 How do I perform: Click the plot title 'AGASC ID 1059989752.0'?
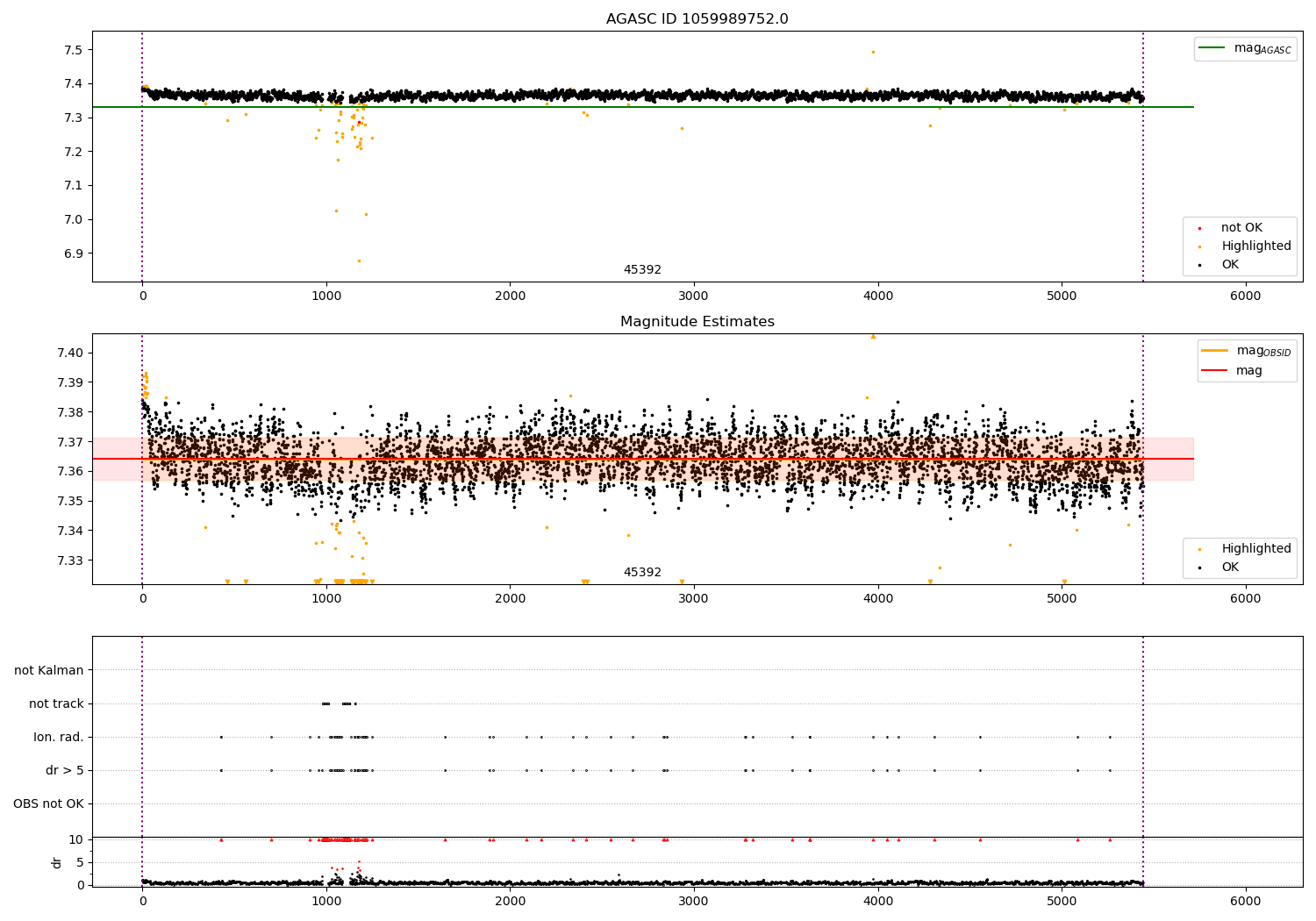coord(697,19)
